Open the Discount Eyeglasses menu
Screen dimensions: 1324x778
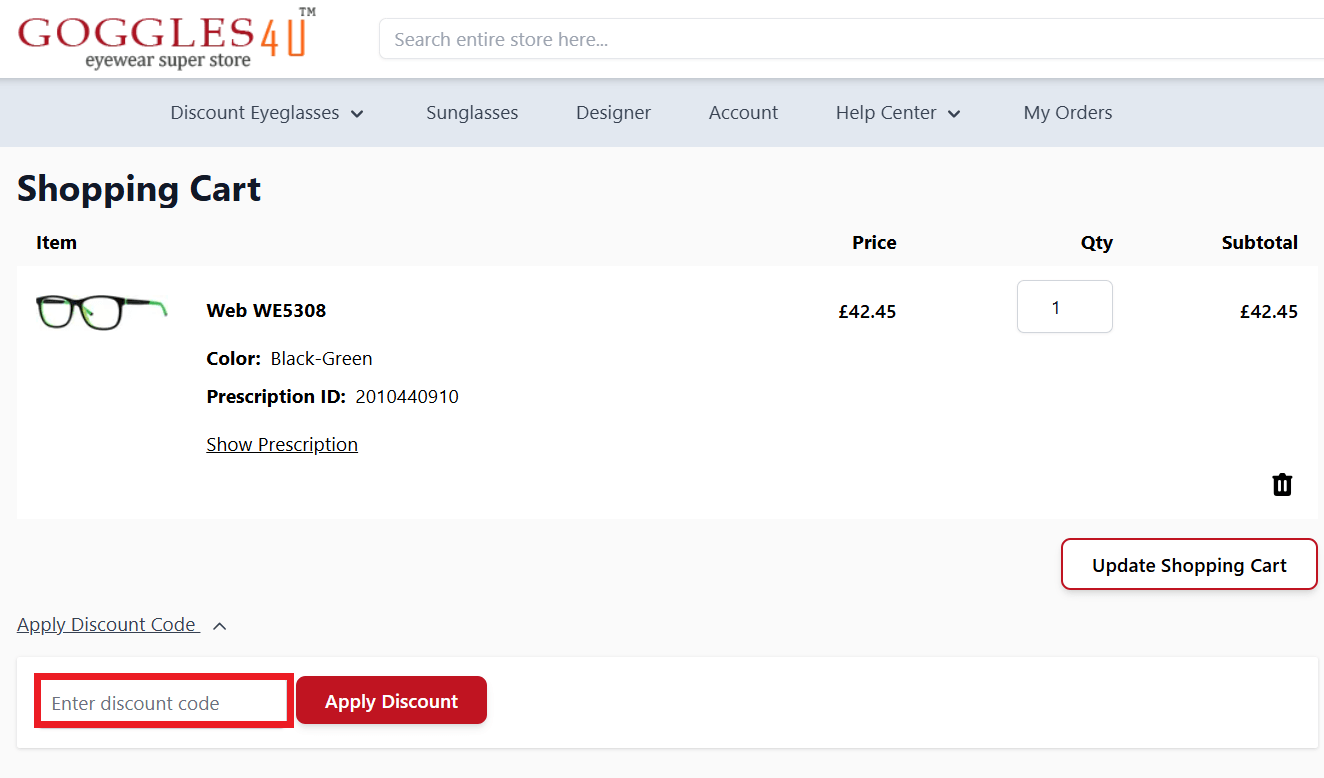coord(255,113)
